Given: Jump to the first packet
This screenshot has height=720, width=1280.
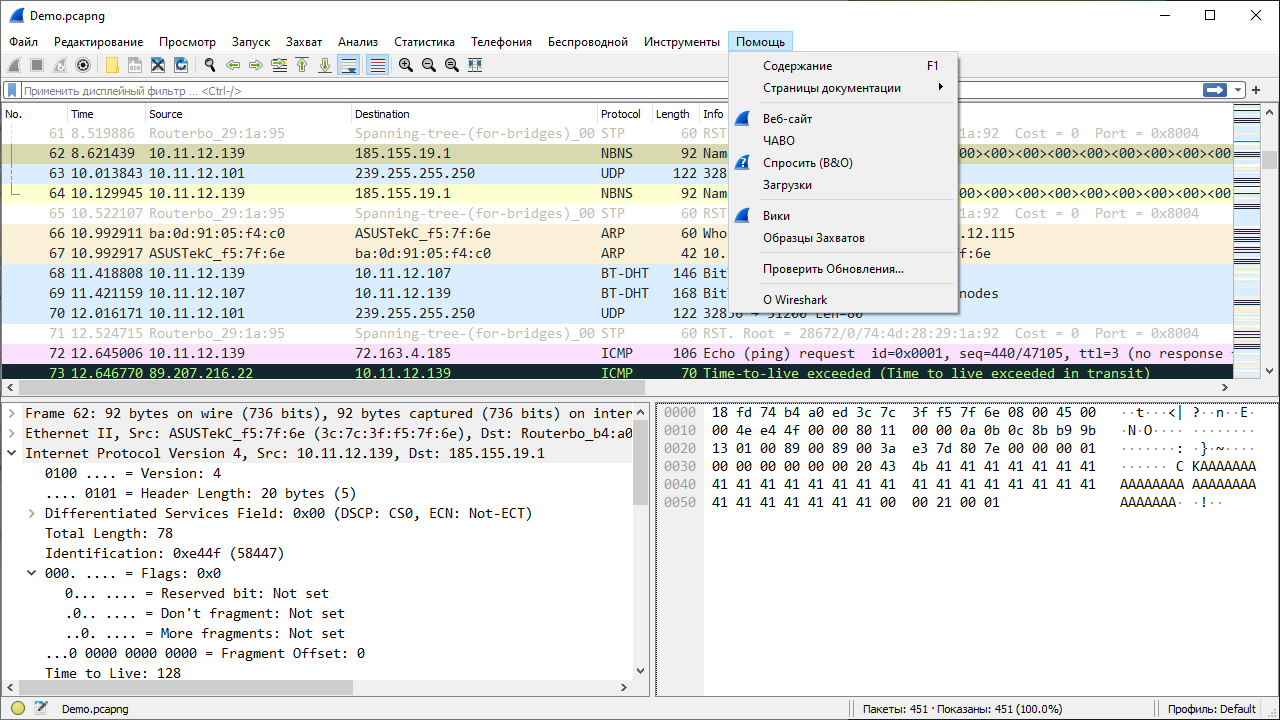Looking at the screenshot, I should tap(302, 65).
